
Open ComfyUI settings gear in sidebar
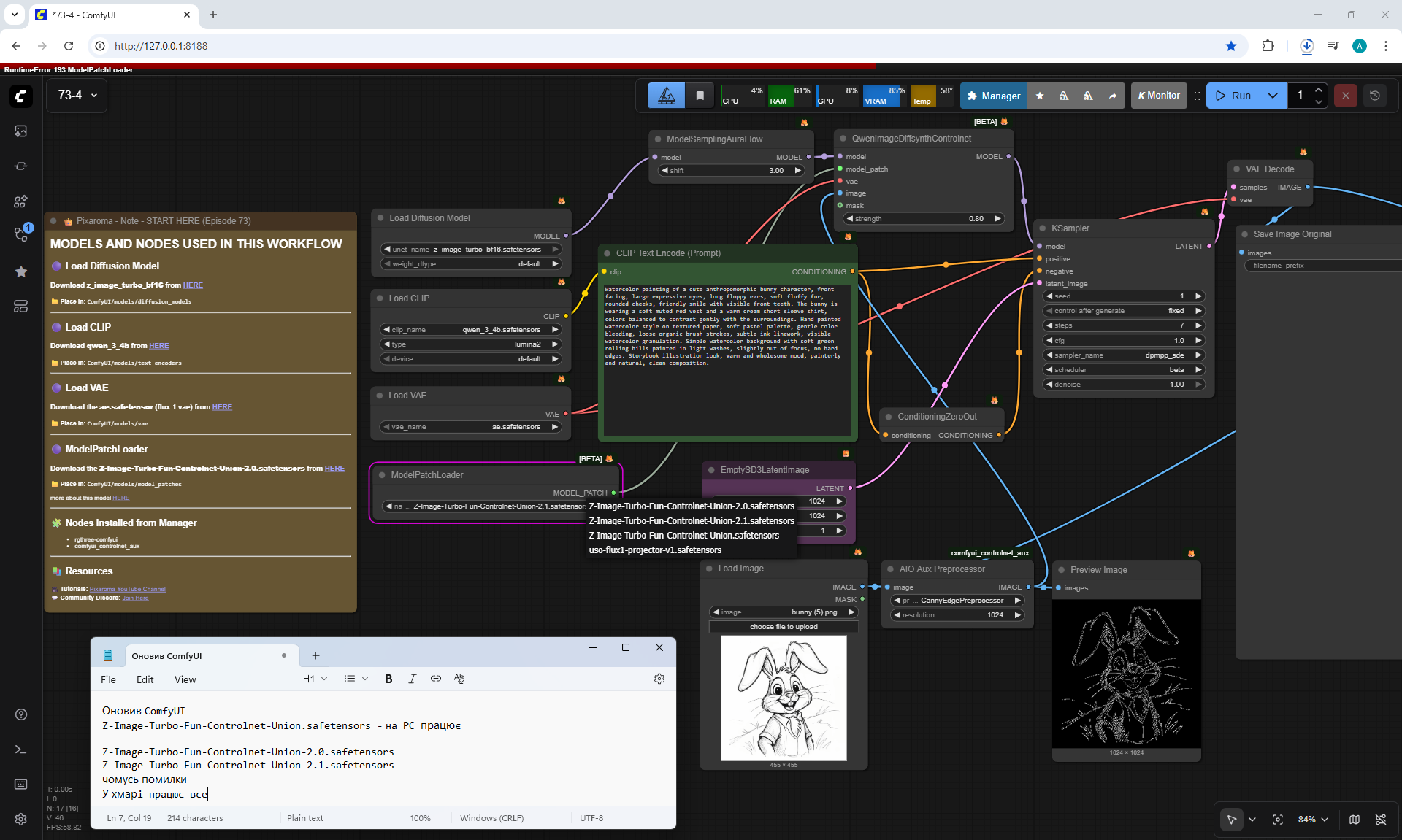pos(20,819)
